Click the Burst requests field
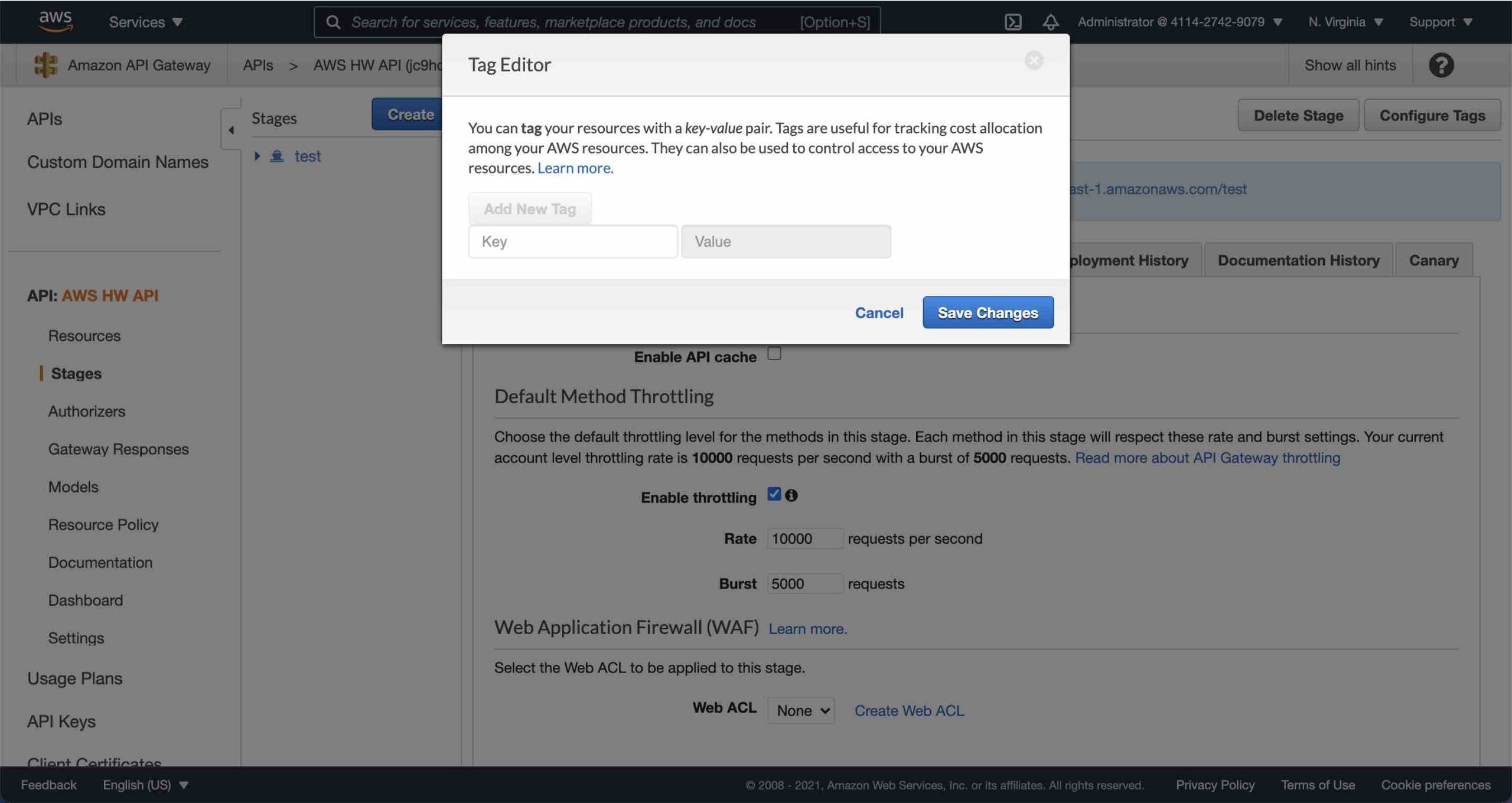The width and height of the screenshot is (1512, 803). coord(804,583)
